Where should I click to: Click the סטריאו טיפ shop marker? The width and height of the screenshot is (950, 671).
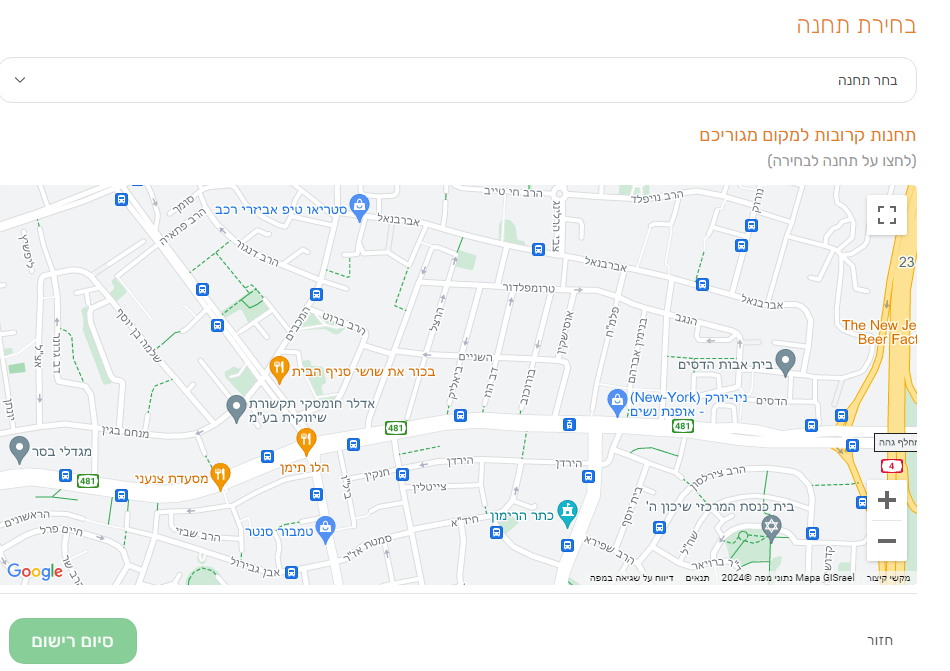(359, 208)
